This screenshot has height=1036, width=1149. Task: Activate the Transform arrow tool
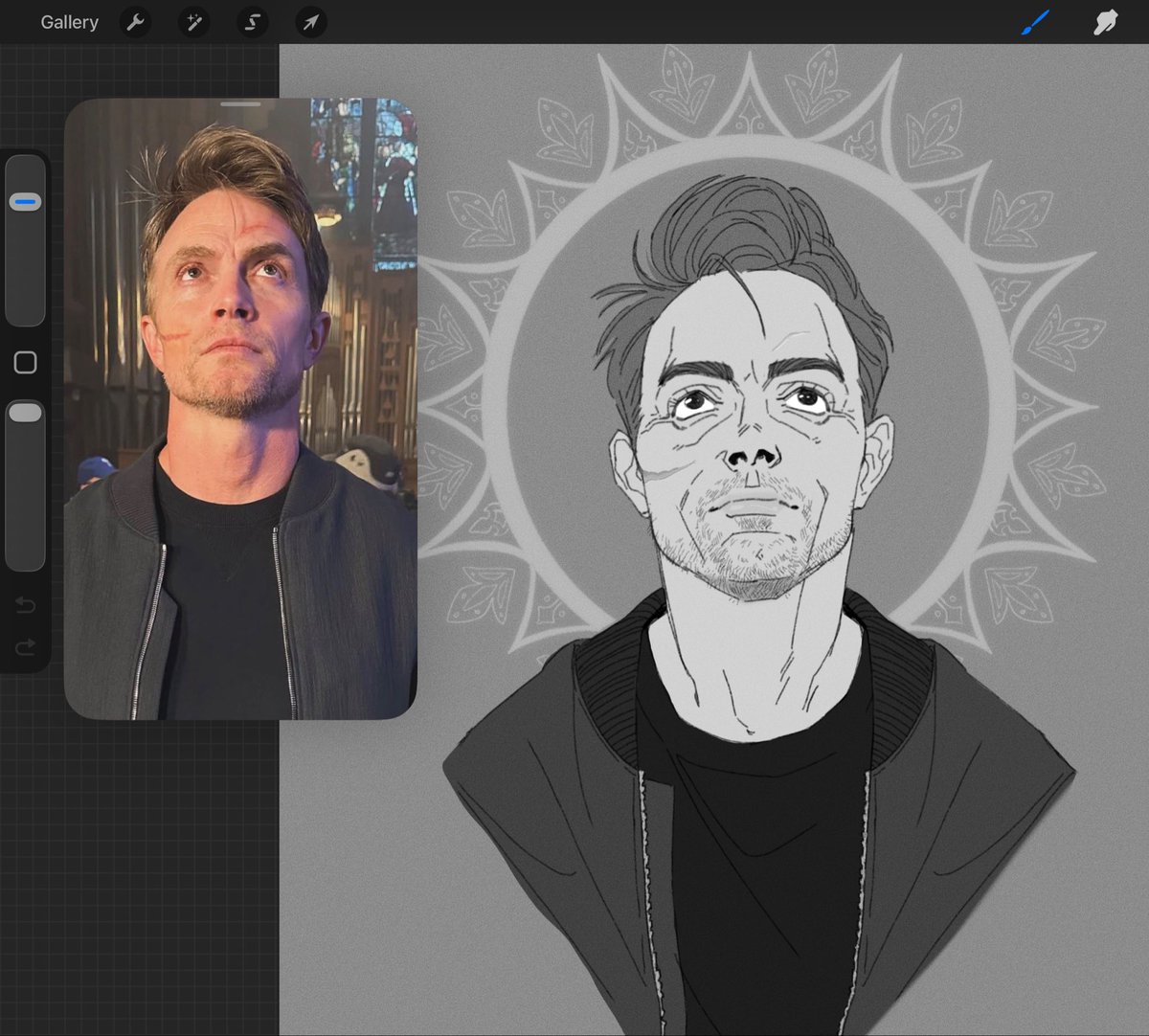[311, 22]
